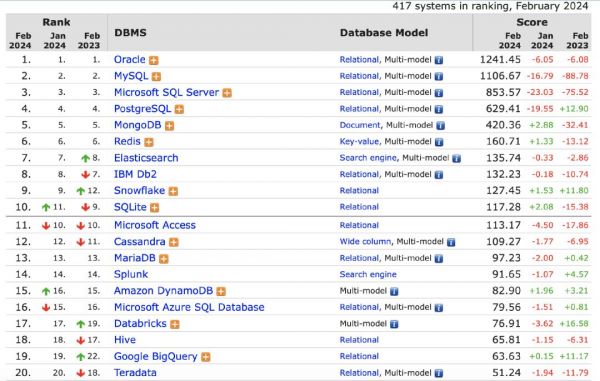Open the Redis DBMS link
The height and width of the screenshot is (381, 600).
tap(127, 141)
